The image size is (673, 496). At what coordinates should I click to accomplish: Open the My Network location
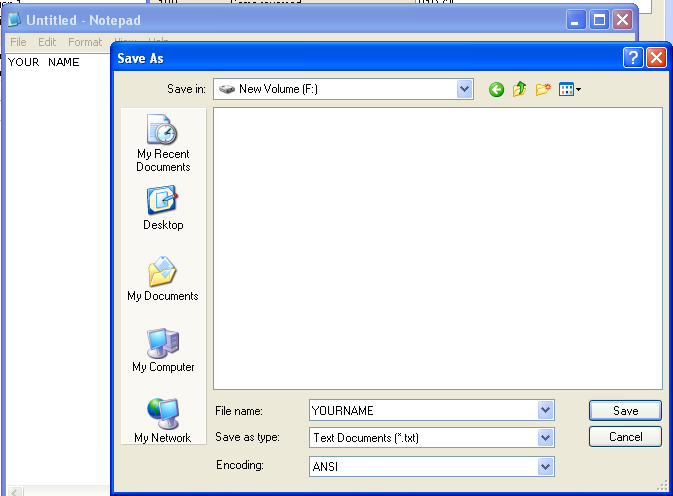point(163,420)
